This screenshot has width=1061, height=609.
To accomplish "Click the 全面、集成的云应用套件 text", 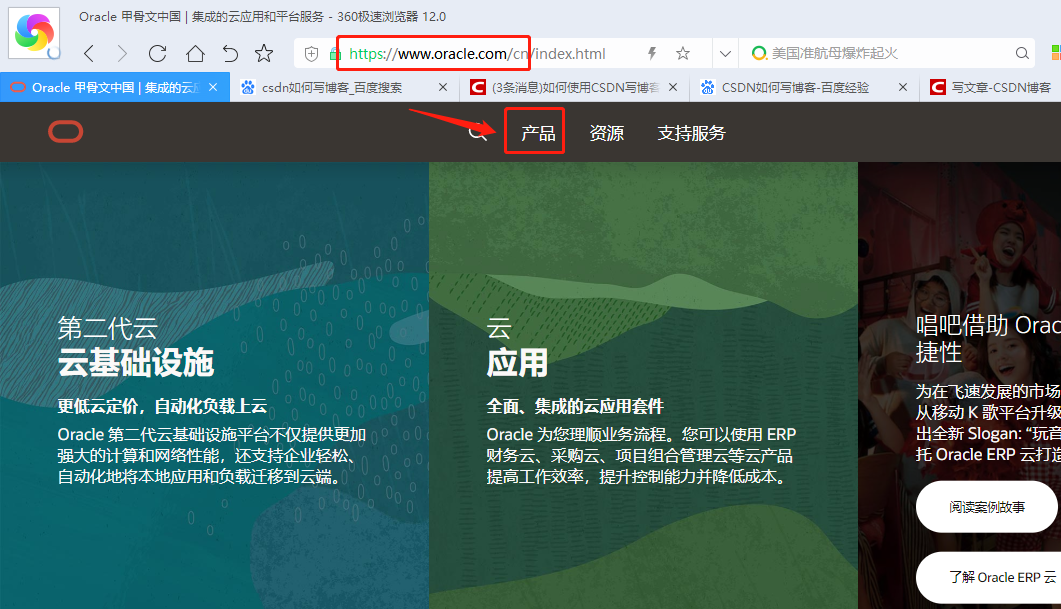I will (575, 406).
